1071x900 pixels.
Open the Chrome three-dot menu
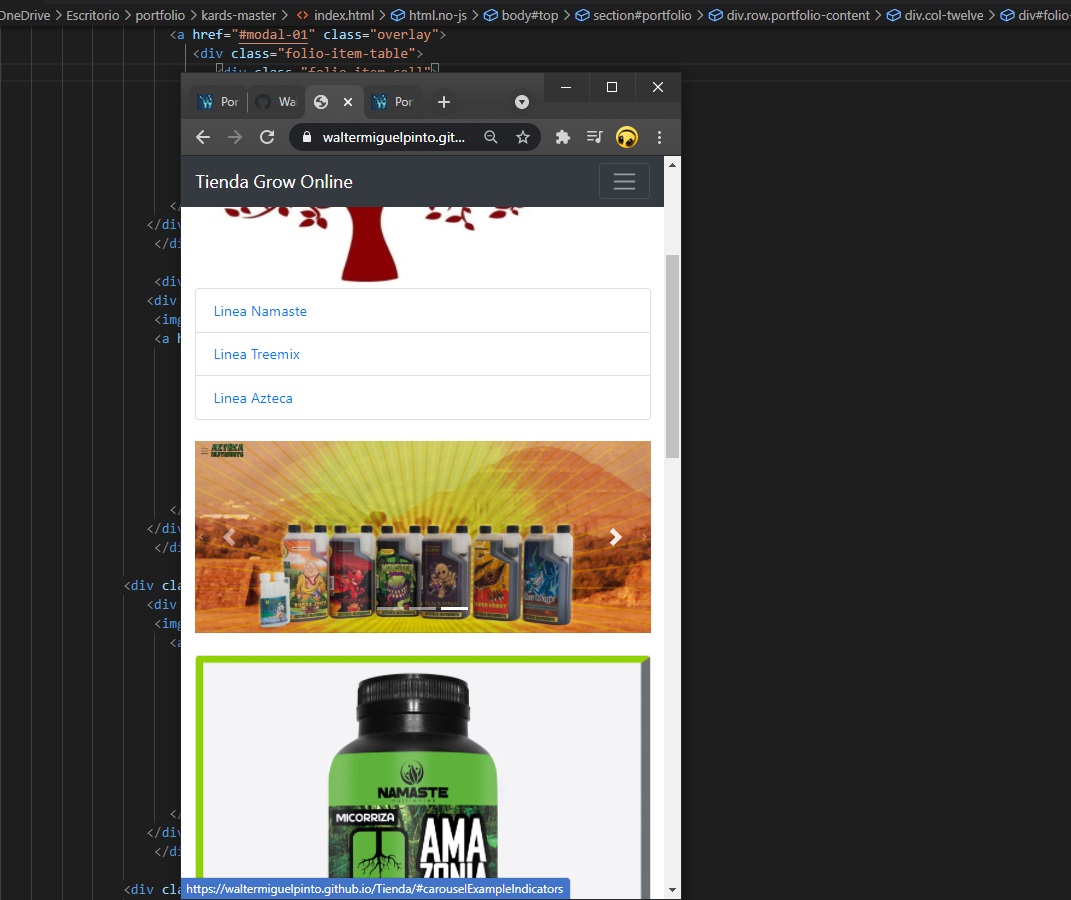pyautogui.click(x=659, y=138)
